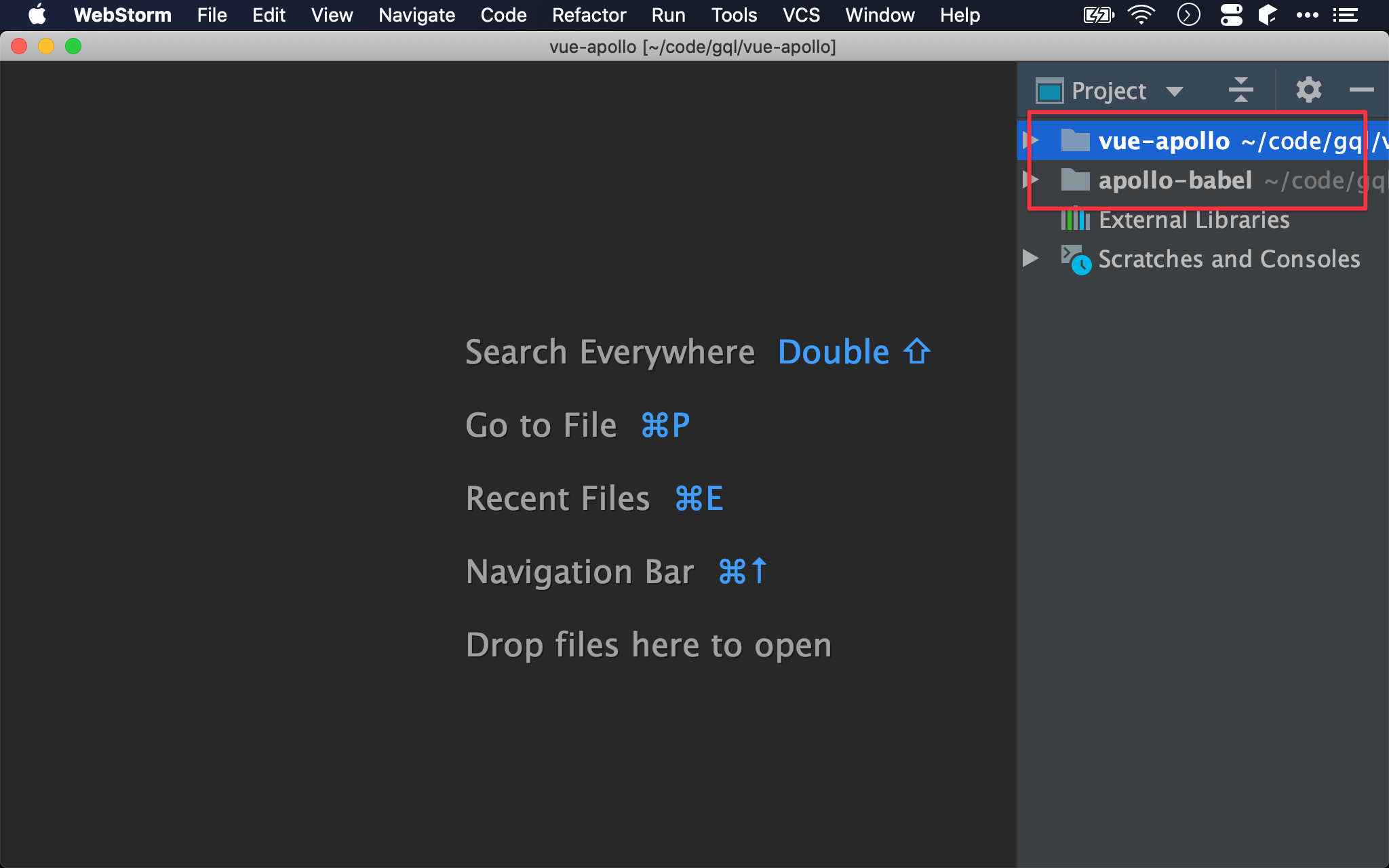
Task: Click the Collapse All icon in Project panel
Action: 1240,90
